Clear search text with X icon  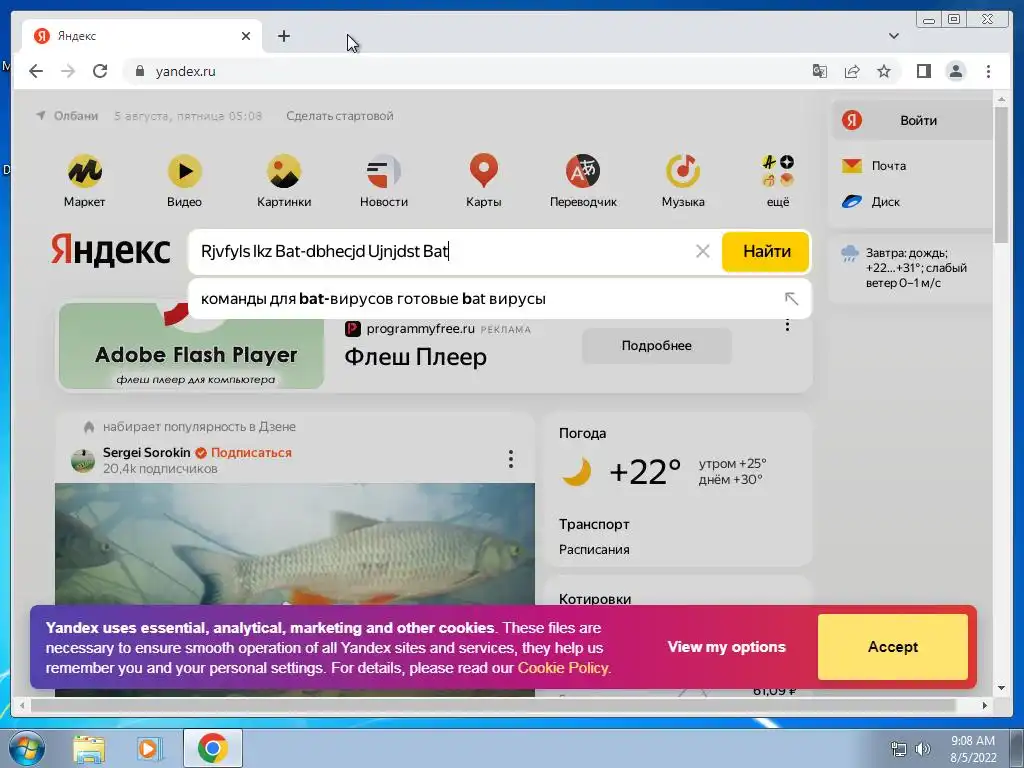pos(703,251)
